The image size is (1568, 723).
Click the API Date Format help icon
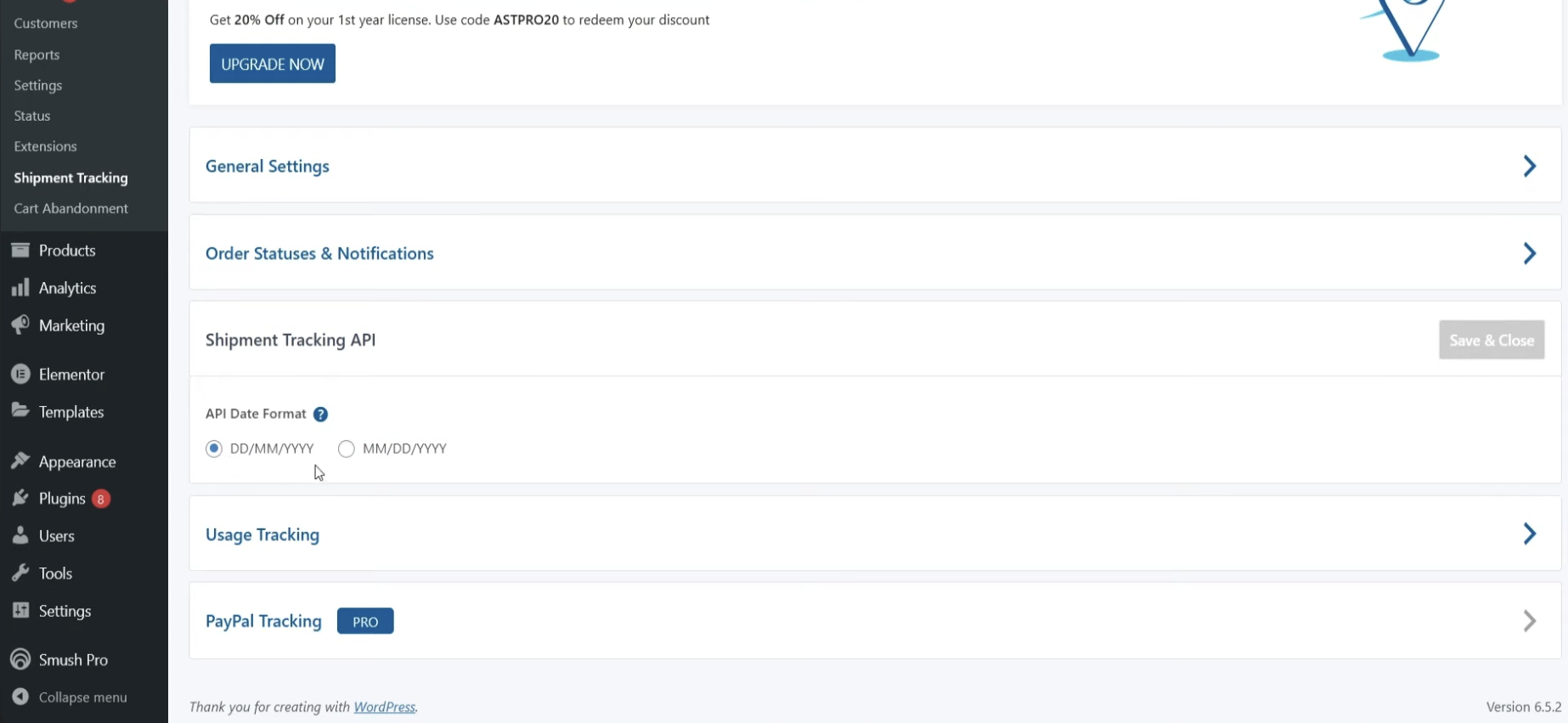coord(320,415)
